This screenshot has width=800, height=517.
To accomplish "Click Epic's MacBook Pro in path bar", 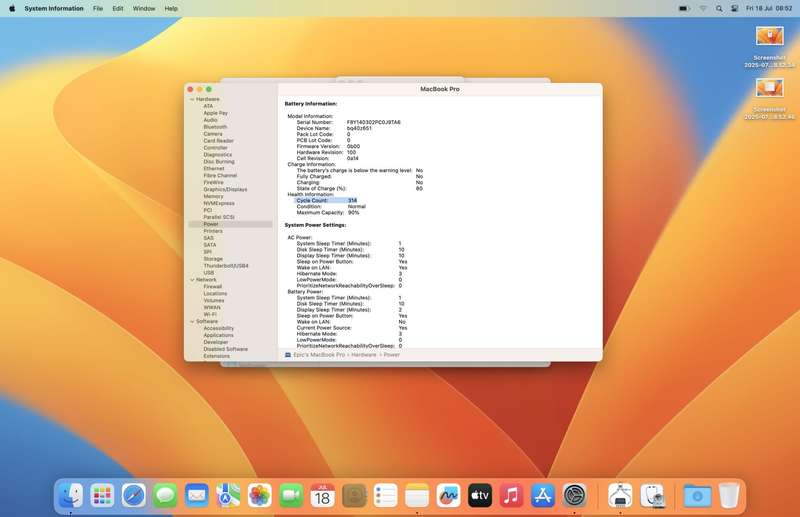I will 319,355.
